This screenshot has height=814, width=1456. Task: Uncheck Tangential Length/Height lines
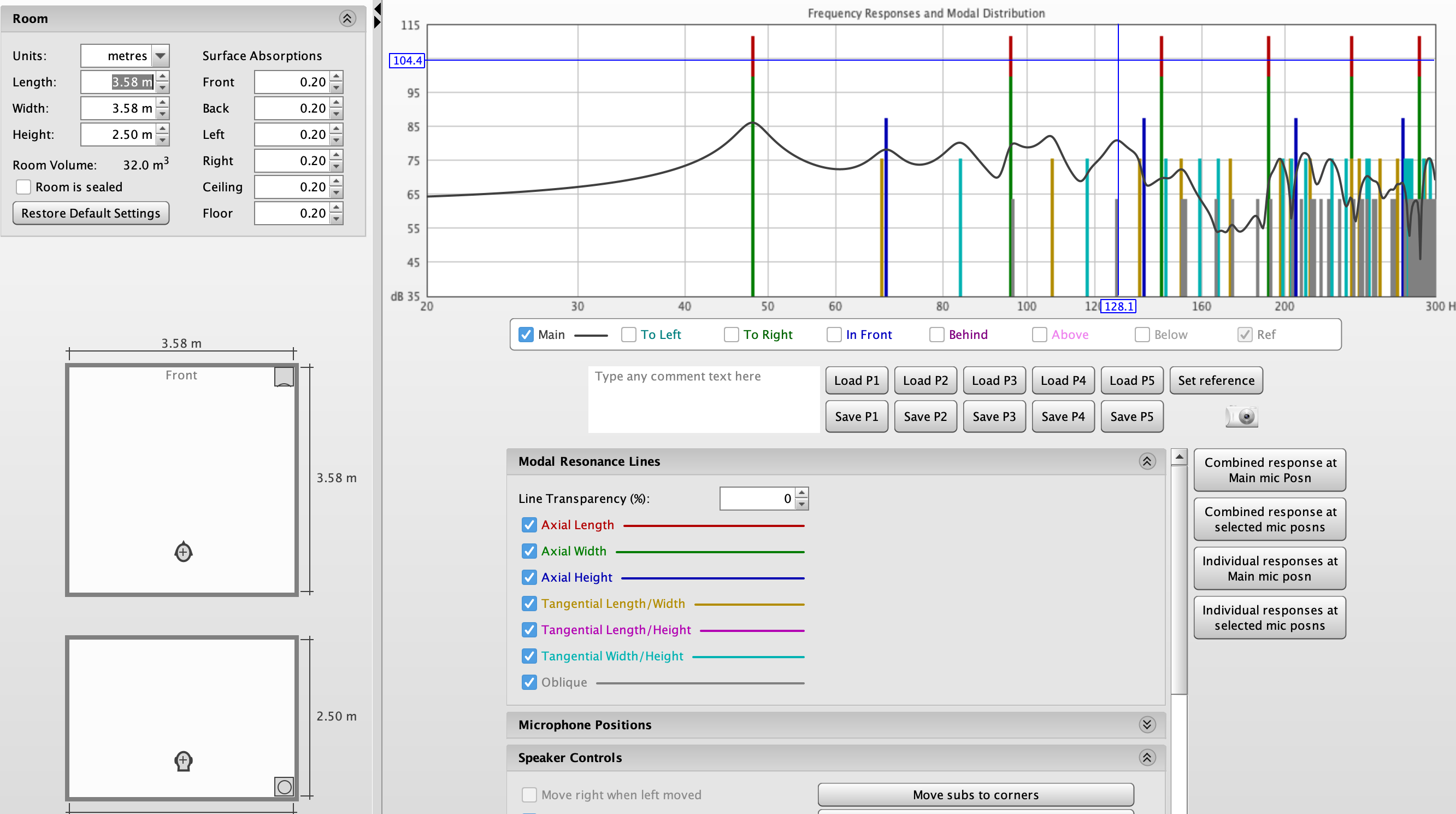pos(529,630)
